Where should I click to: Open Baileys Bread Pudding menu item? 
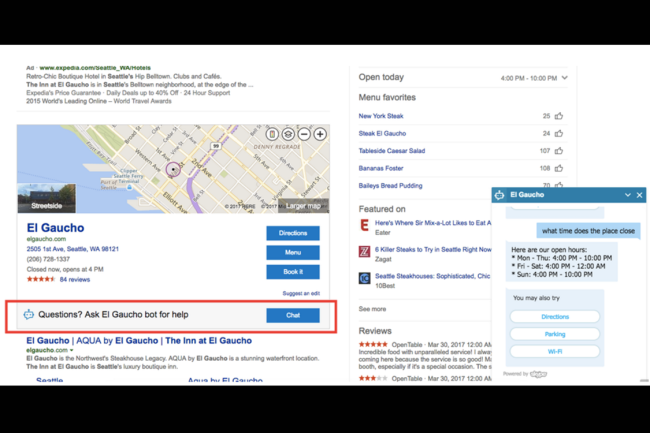[x=390, y=186]
